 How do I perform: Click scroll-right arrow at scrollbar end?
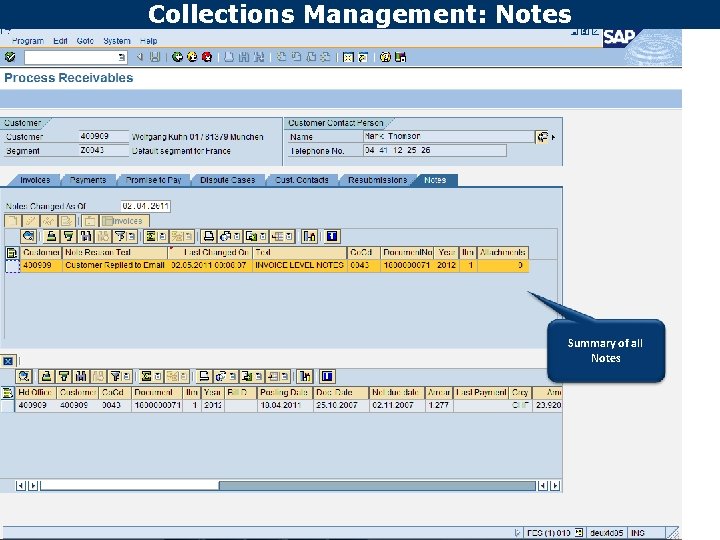[555, 486]
